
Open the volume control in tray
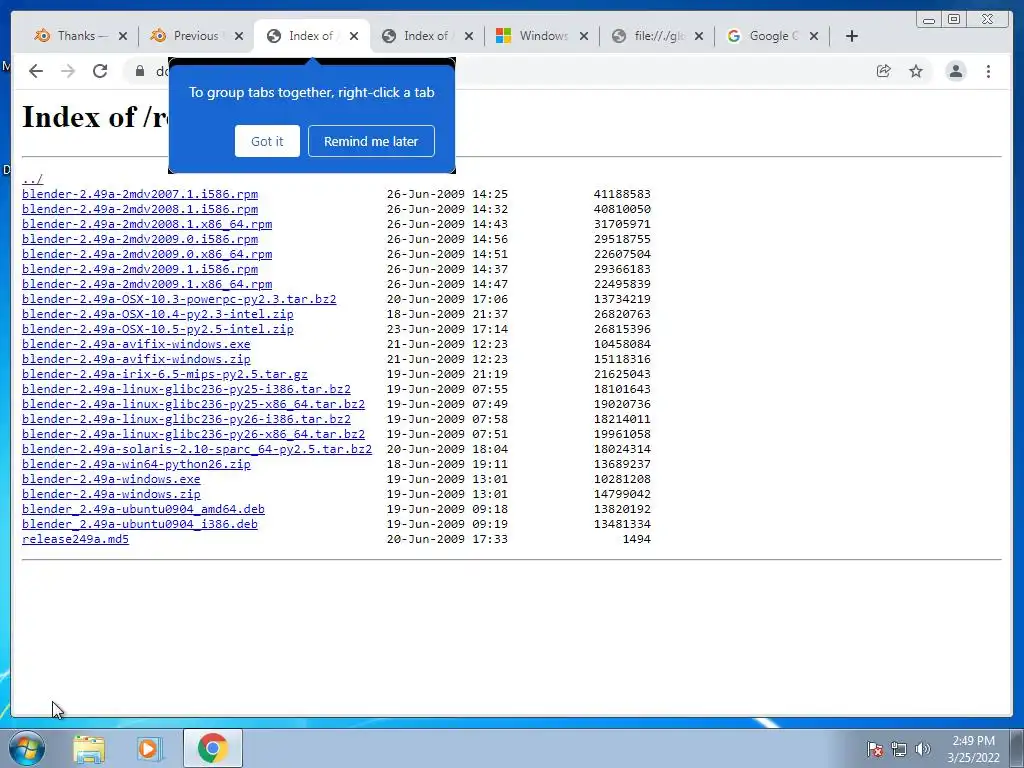[923, 749]
